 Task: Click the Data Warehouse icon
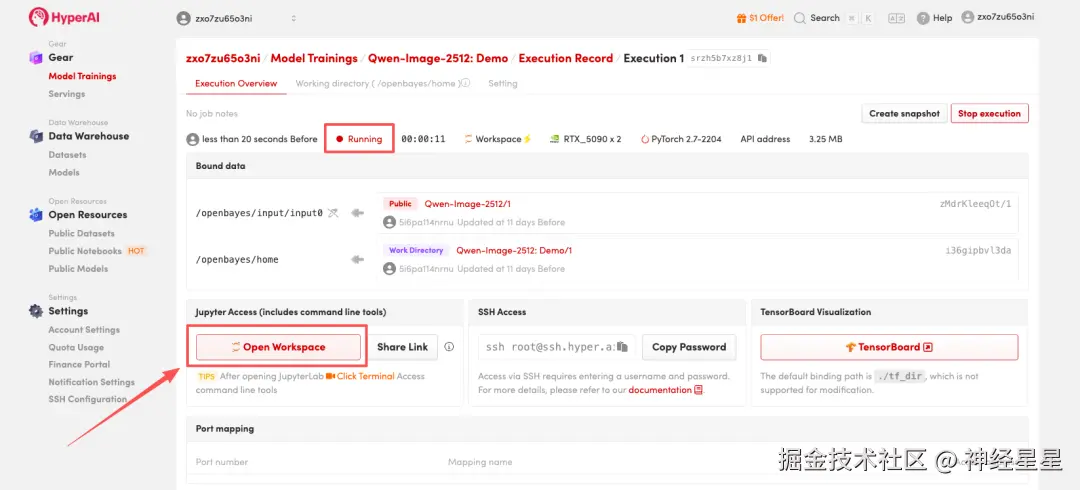point(36,136)
